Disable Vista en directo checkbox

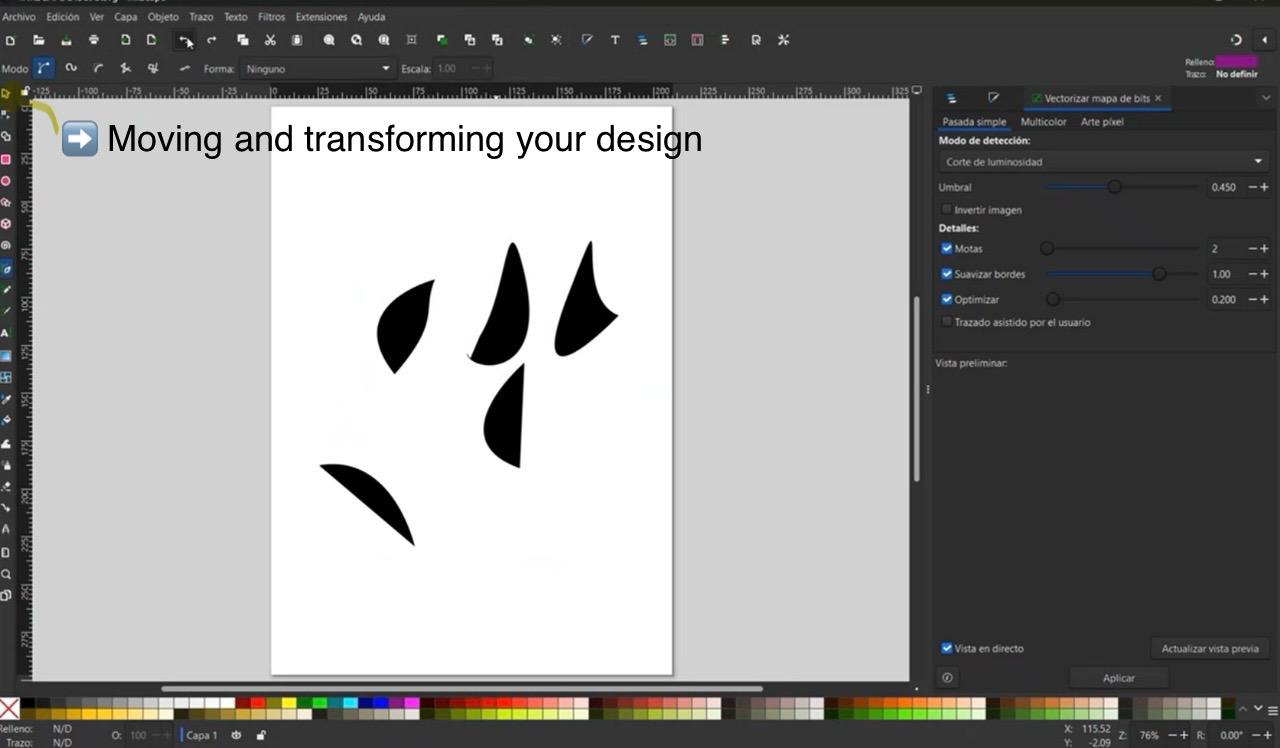[x=947, y=648]
